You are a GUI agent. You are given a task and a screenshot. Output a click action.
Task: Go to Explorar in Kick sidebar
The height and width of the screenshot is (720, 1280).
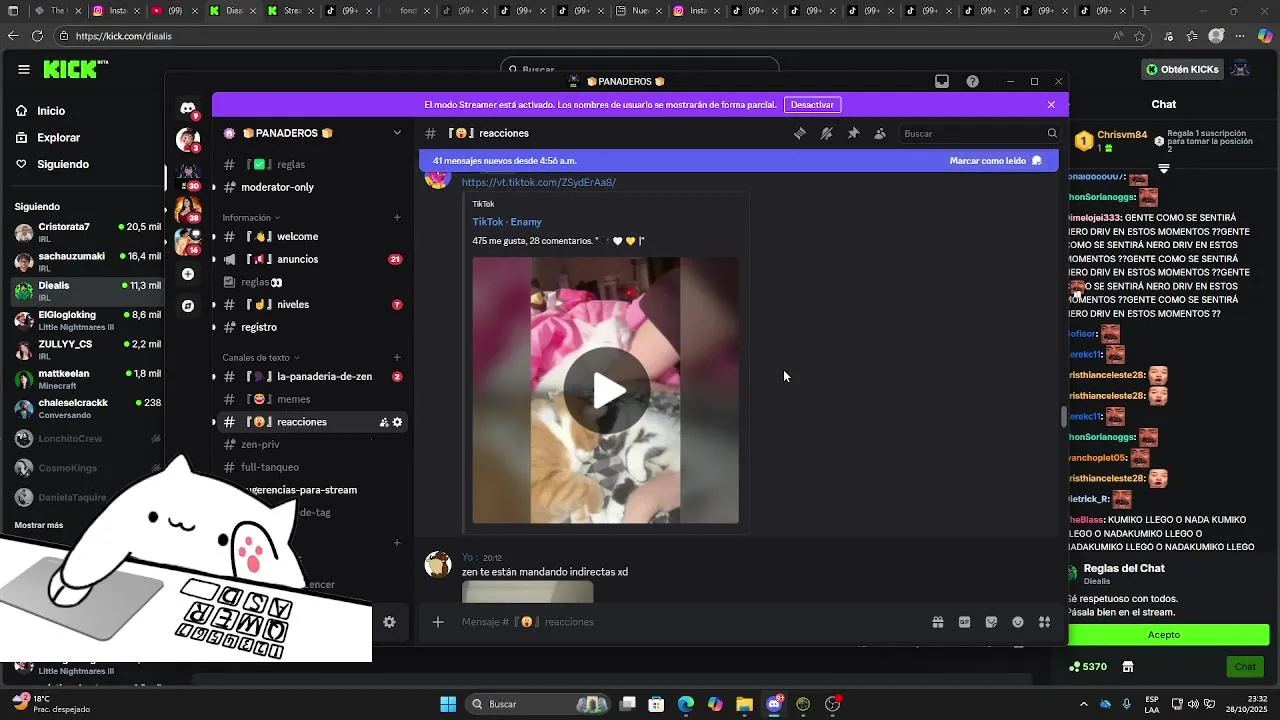tap(58, 138)
